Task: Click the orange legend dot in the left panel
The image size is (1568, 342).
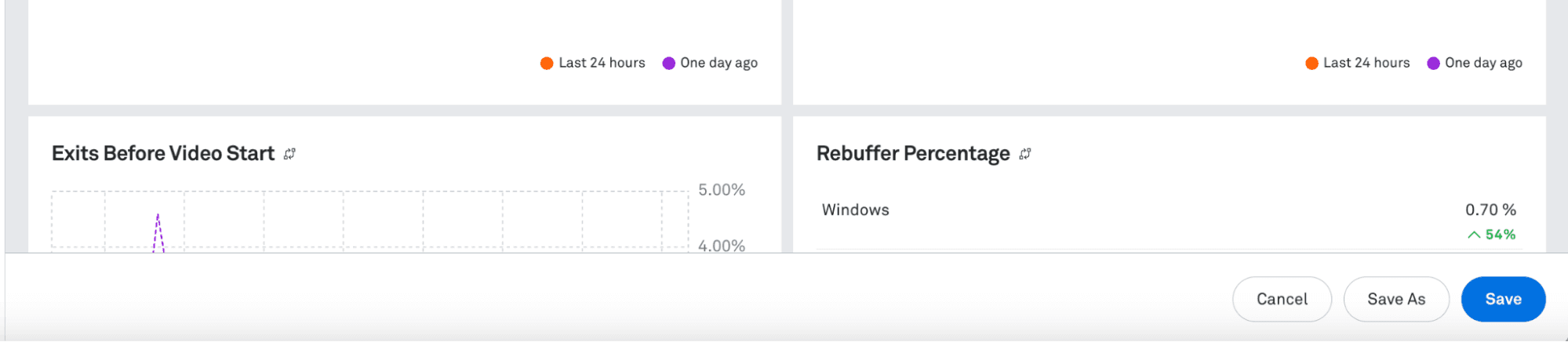Action: coord(547,64)
